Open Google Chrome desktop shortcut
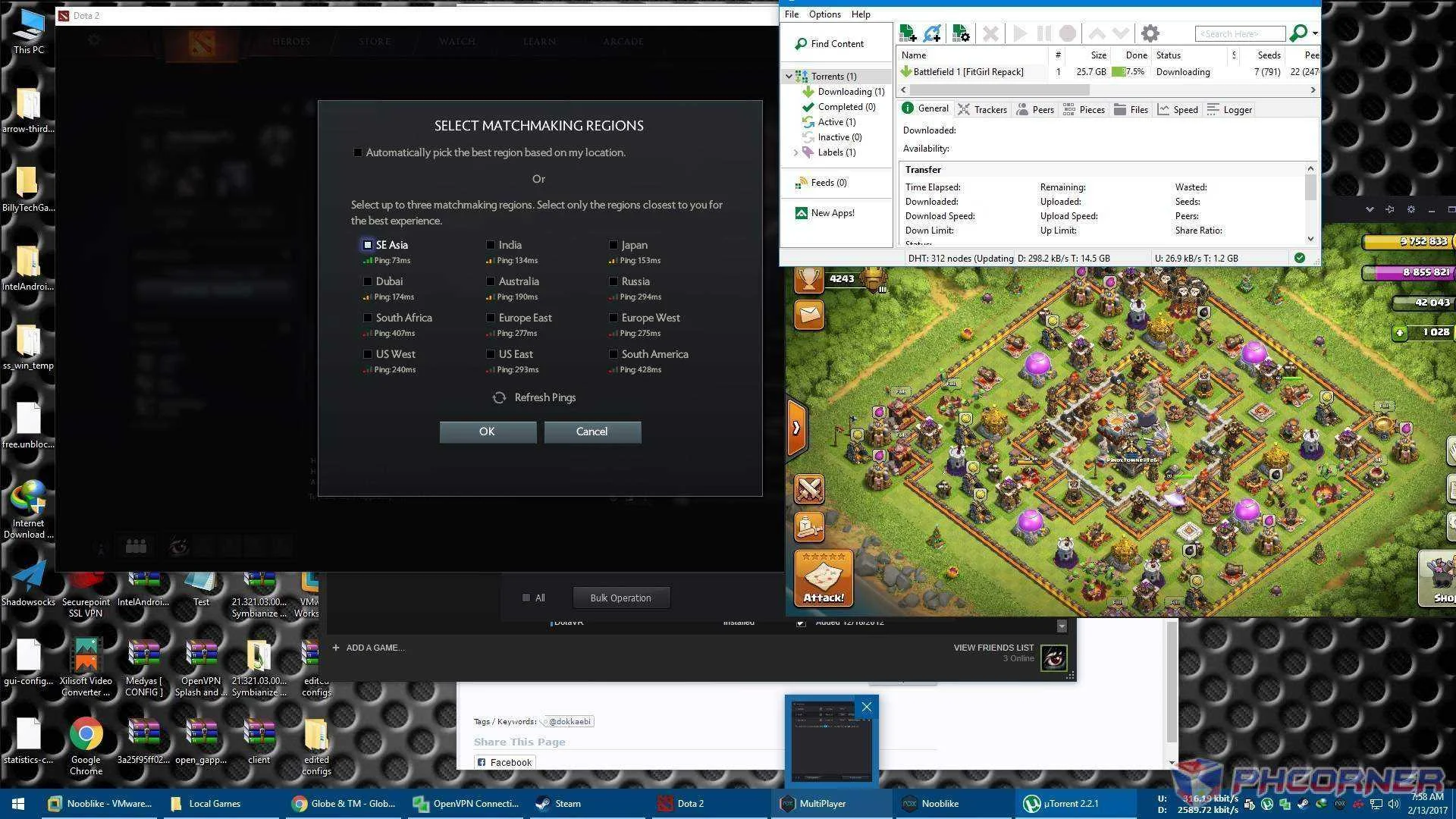This screenshot has width=1456, height=819. coord(86,746)
